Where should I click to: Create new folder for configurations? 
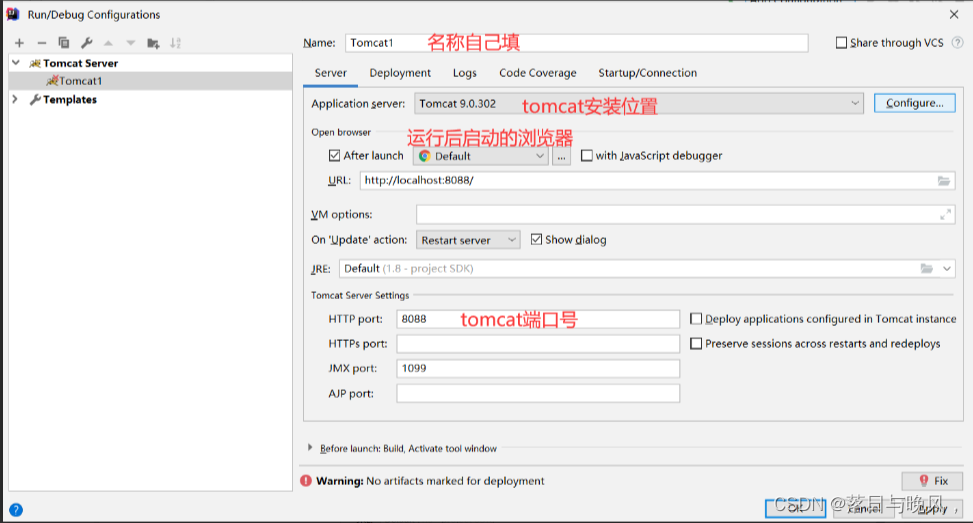tap(153, 43)
